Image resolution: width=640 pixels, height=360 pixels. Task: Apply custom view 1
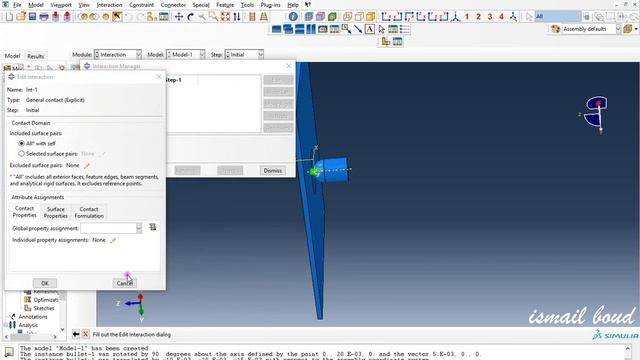(467, 17)
